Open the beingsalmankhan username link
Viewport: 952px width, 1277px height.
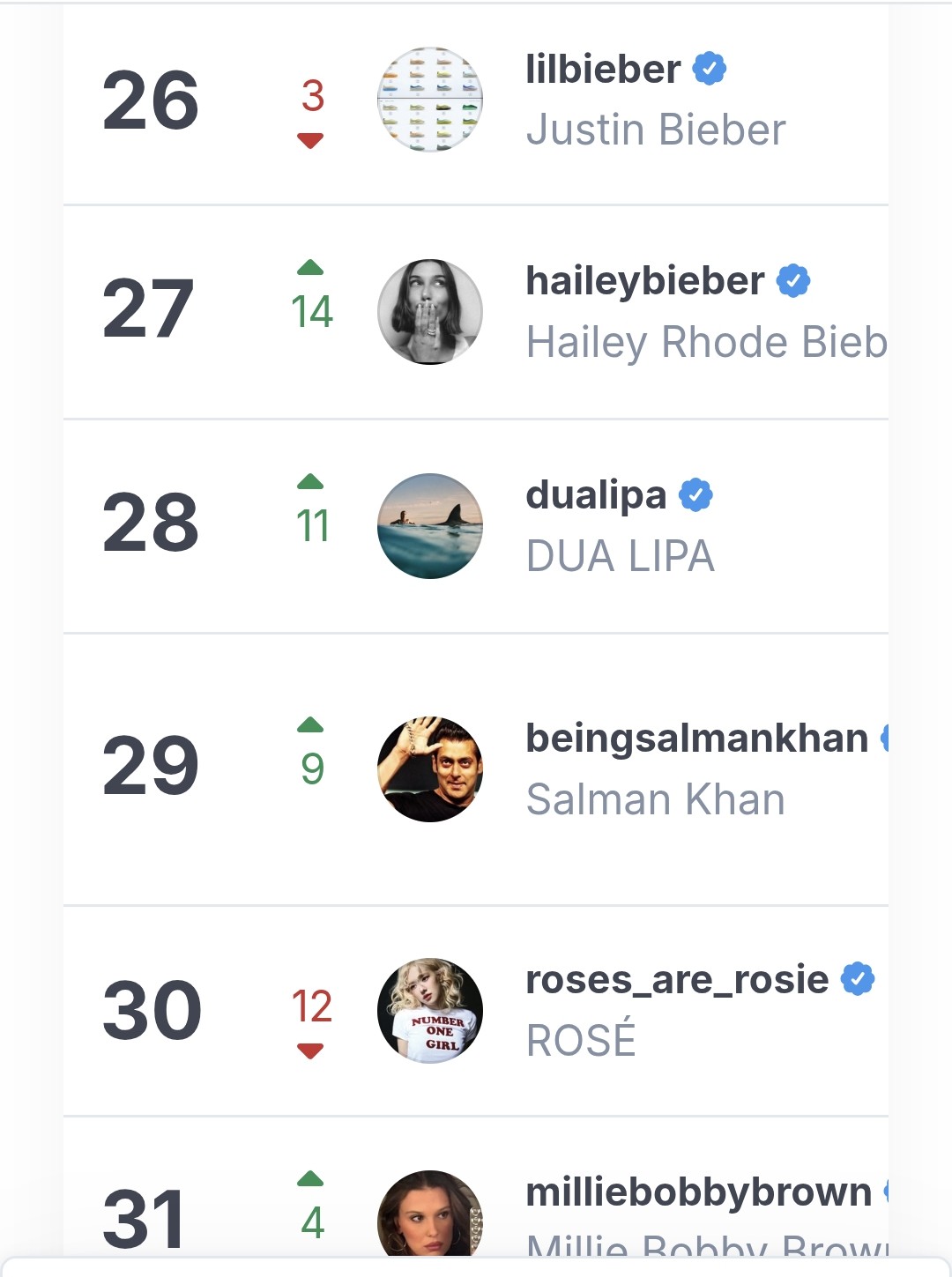pos(696,739)
